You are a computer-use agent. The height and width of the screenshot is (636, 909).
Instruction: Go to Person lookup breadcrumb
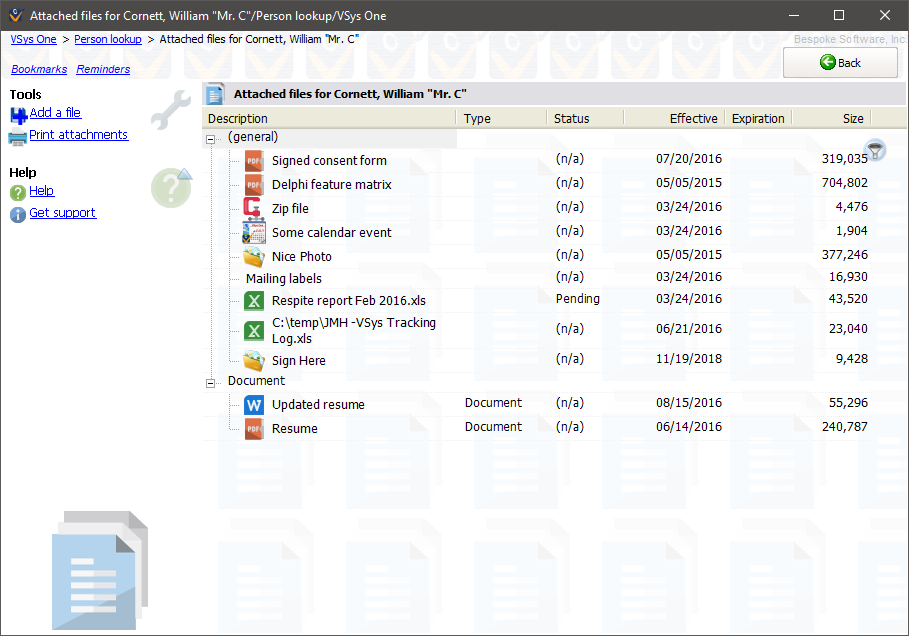108,39
